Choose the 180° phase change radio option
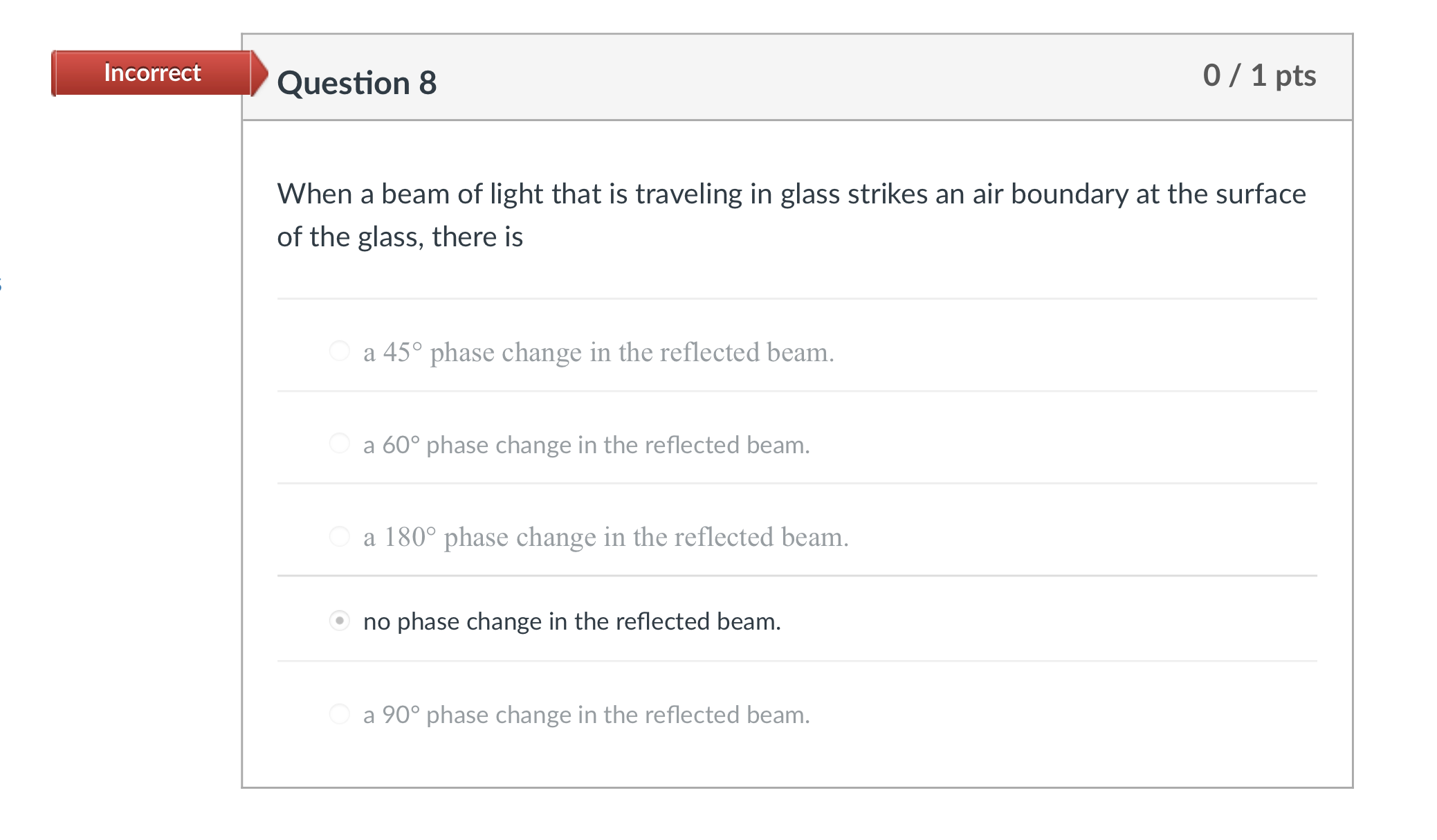1437x840 pixels. (x=339, y=536)
